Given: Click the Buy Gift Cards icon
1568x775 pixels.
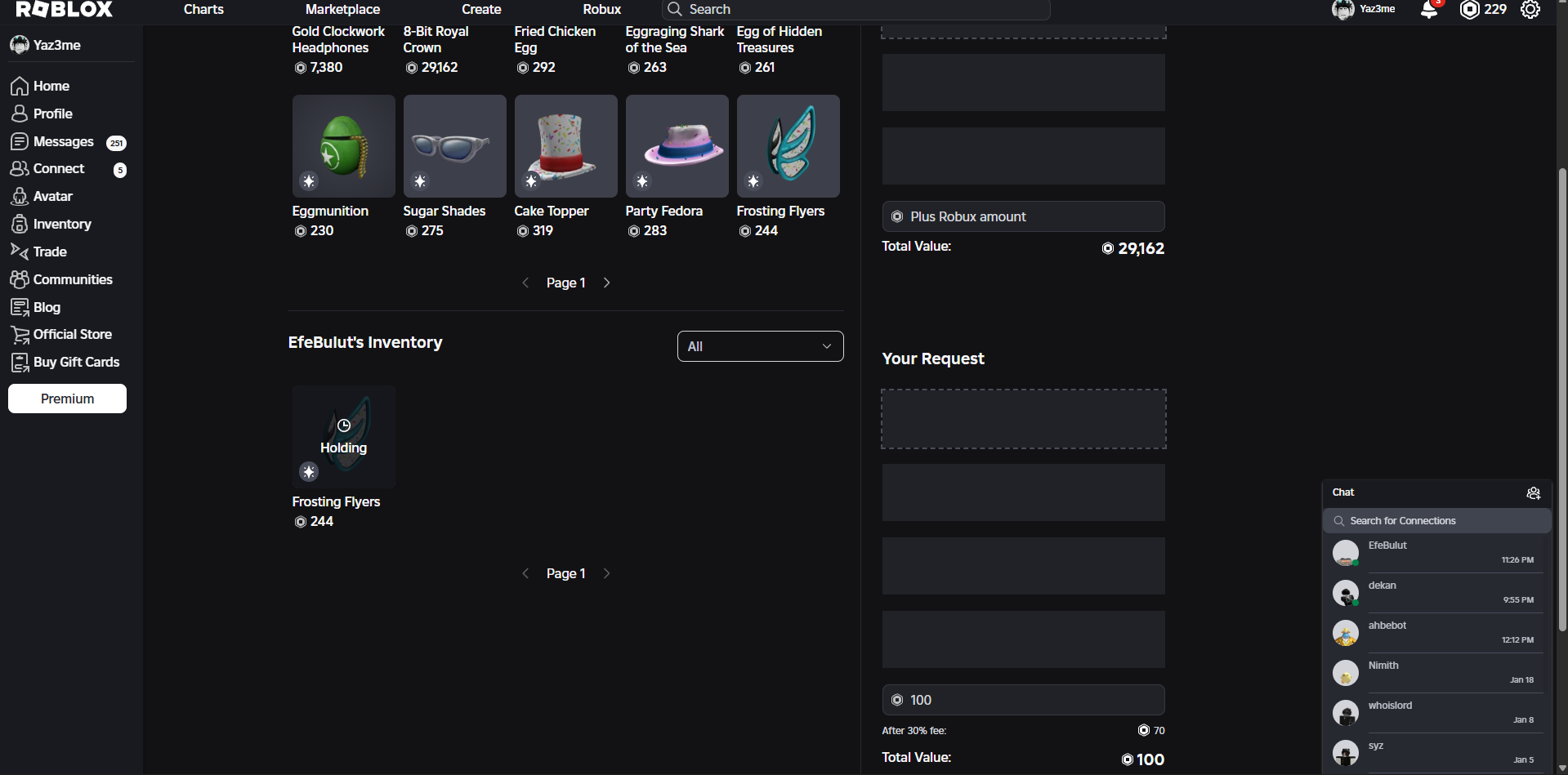Looking at the screenshot, I should tap(20, 362).
